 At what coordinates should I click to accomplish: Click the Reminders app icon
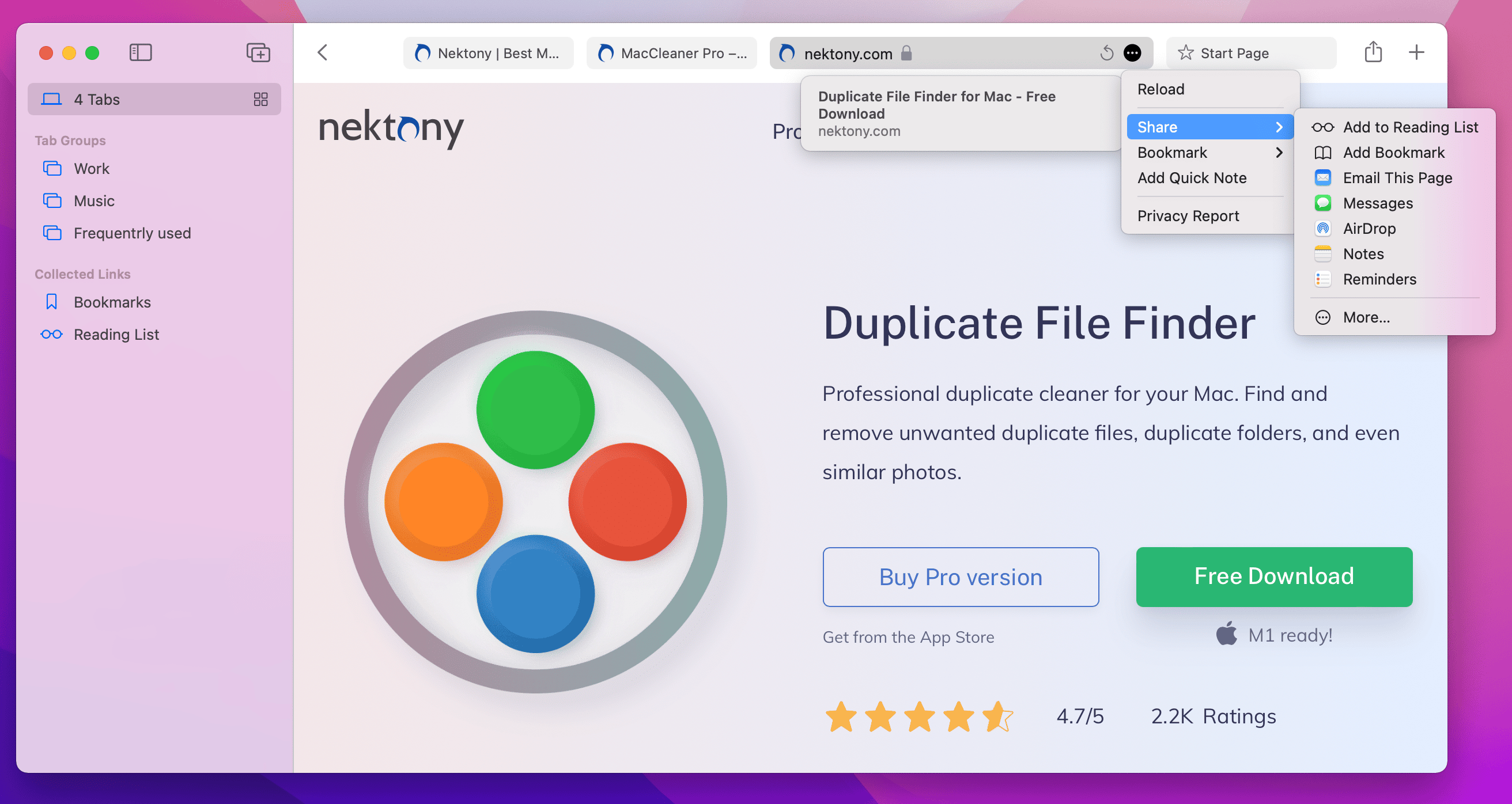(x=1322, y=279)
